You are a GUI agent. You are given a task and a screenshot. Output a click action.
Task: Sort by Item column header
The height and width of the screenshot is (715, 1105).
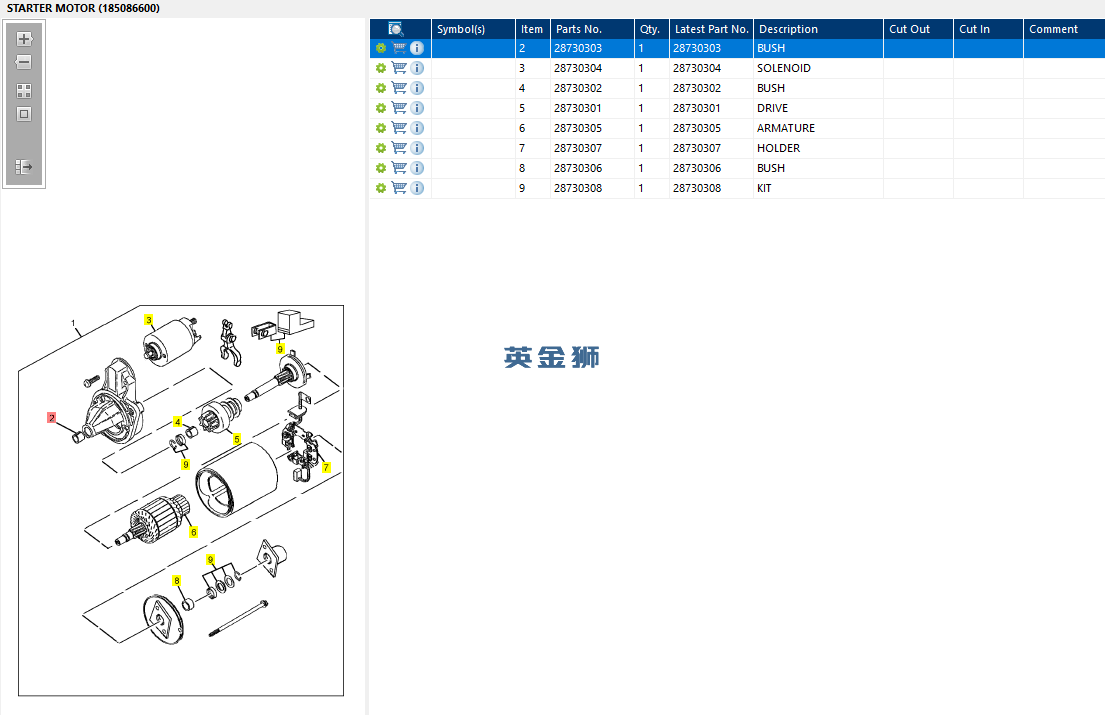coord(533,29)
